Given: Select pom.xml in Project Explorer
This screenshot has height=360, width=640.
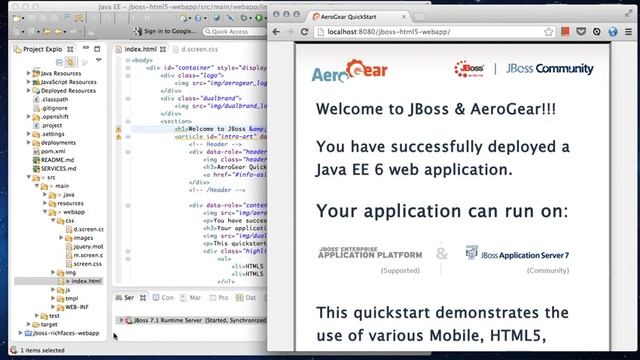Looking at the screenshot, I should 49,151.
